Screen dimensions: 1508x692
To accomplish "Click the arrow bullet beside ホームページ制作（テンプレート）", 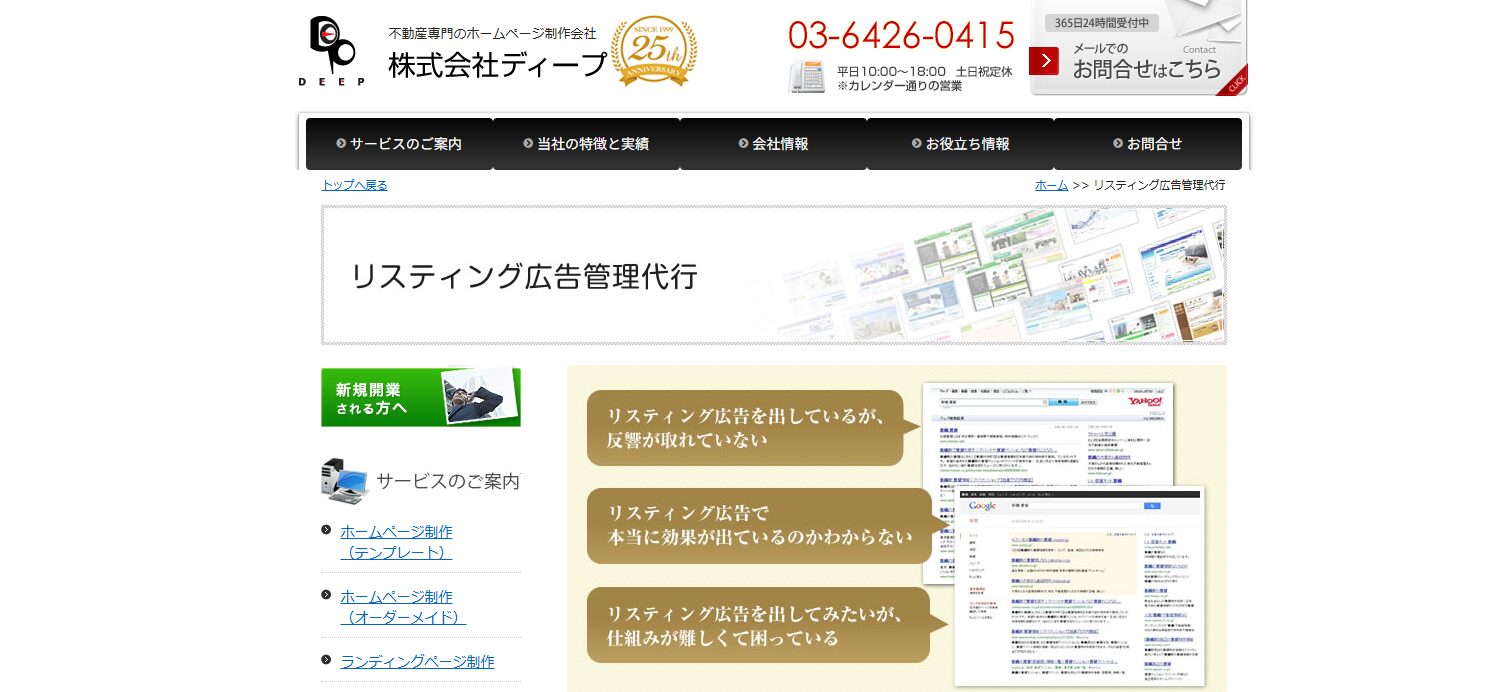I will point(327,531).
